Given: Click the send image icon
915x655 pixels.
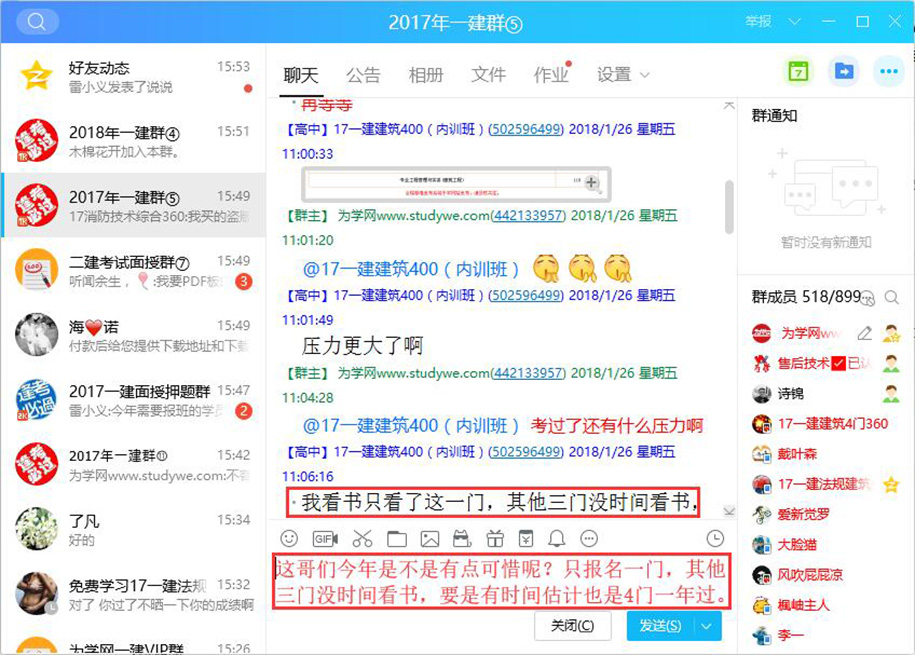Looking at the screenshot, I should tap(430, 539).
